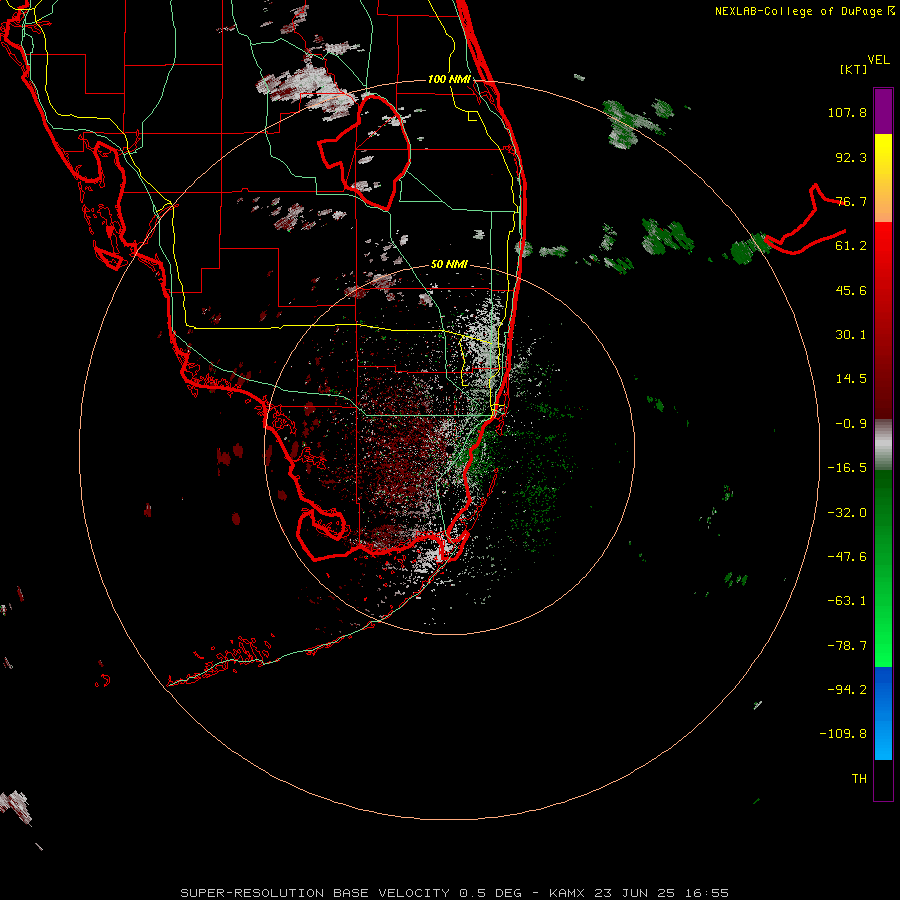Click the -78.7 velocity scale value
Image resolution: width=900 pixels, height=900 pixels.
[847, 646]
